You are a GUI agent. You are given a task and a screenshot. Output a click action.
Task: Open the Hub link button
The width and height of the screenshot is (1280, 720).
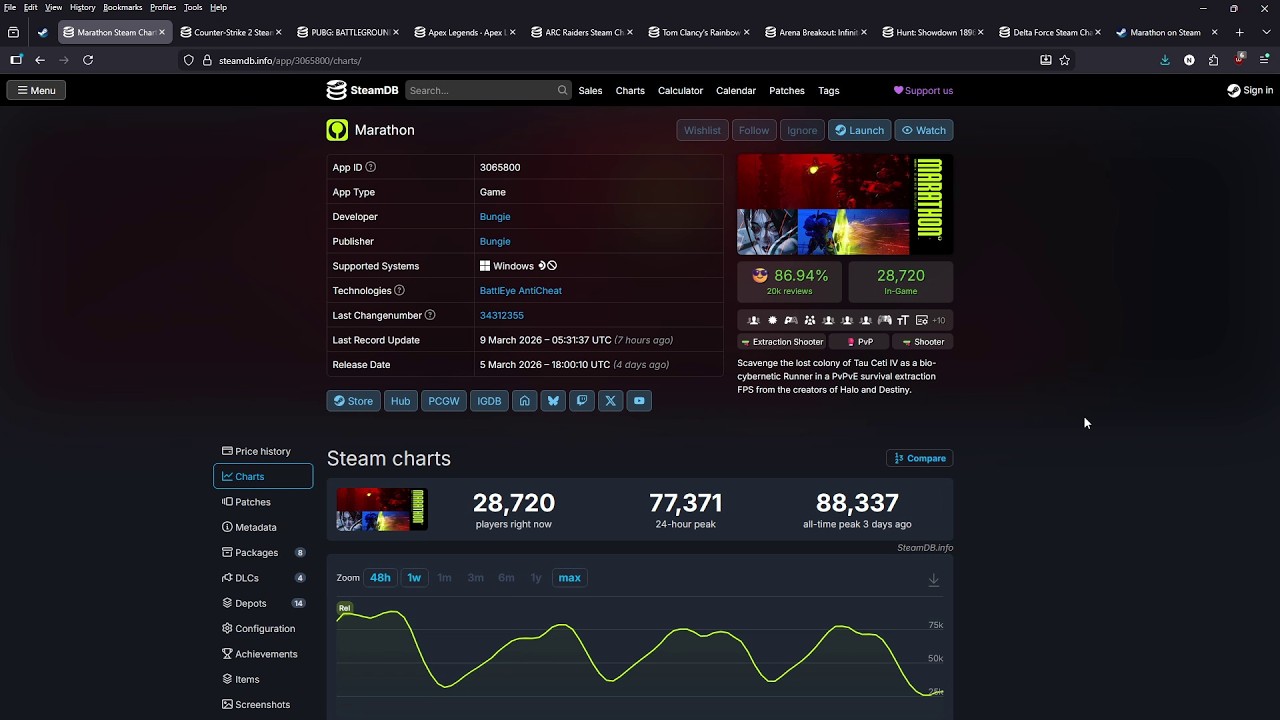400,401
